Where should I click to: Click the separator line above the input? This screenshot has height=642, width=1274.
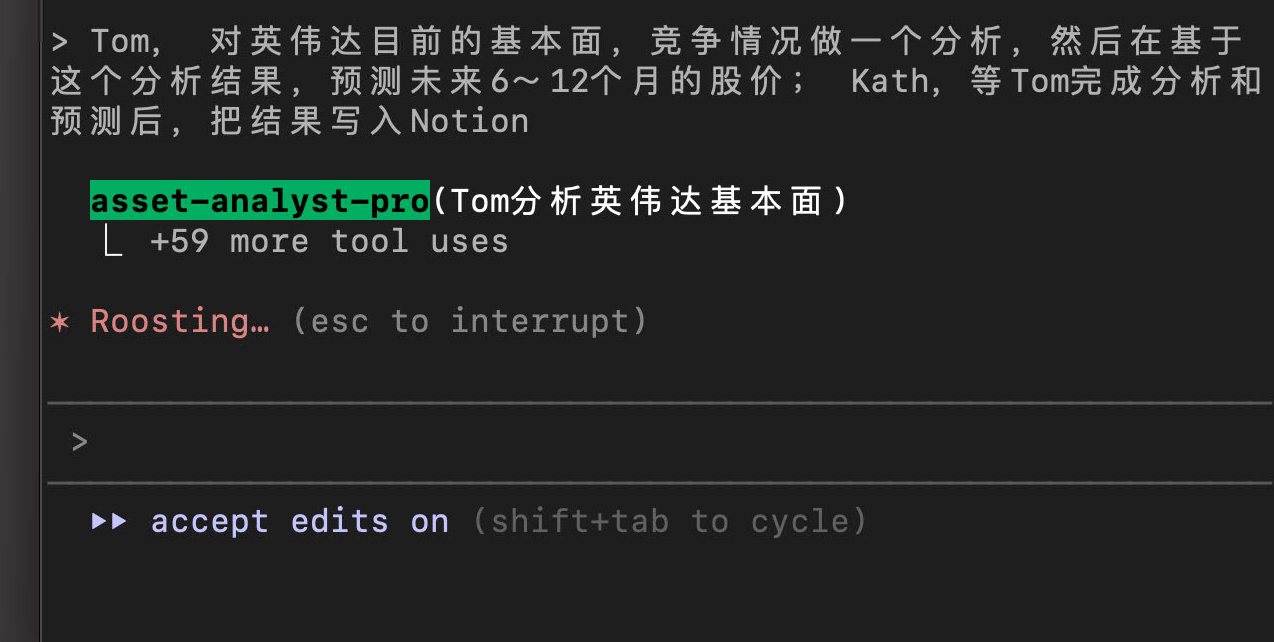coord(660,403)
